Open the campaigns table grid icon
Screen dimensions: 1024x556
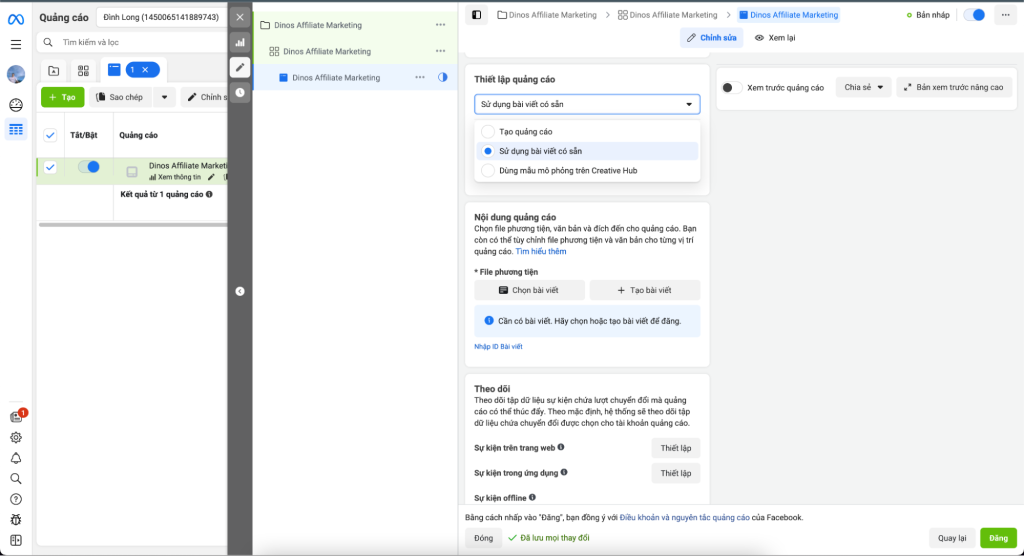pyautogui.click(x=16, y=129)
